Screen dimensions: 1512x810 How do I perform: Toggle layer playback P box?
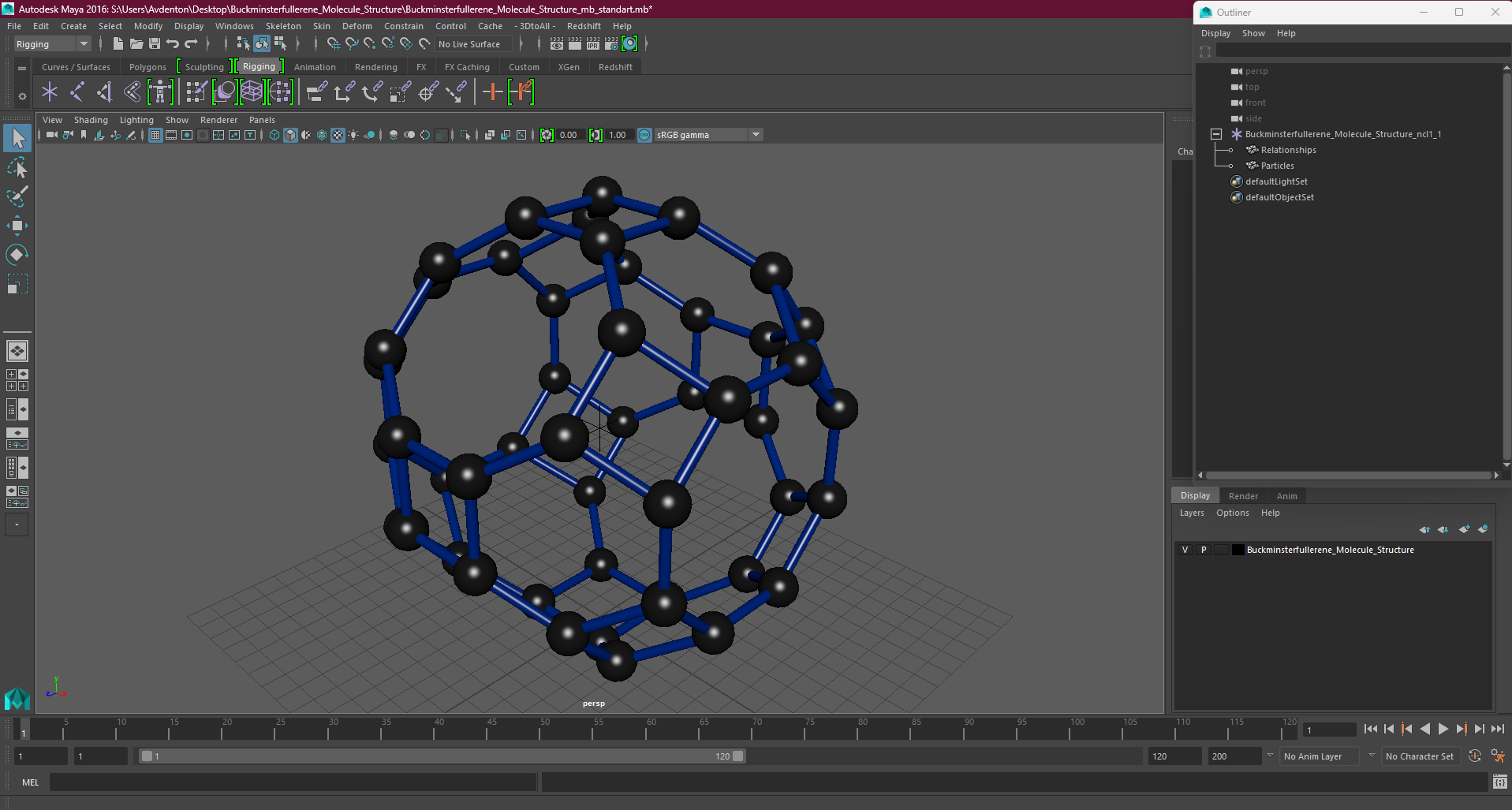tap(1204, 550)
